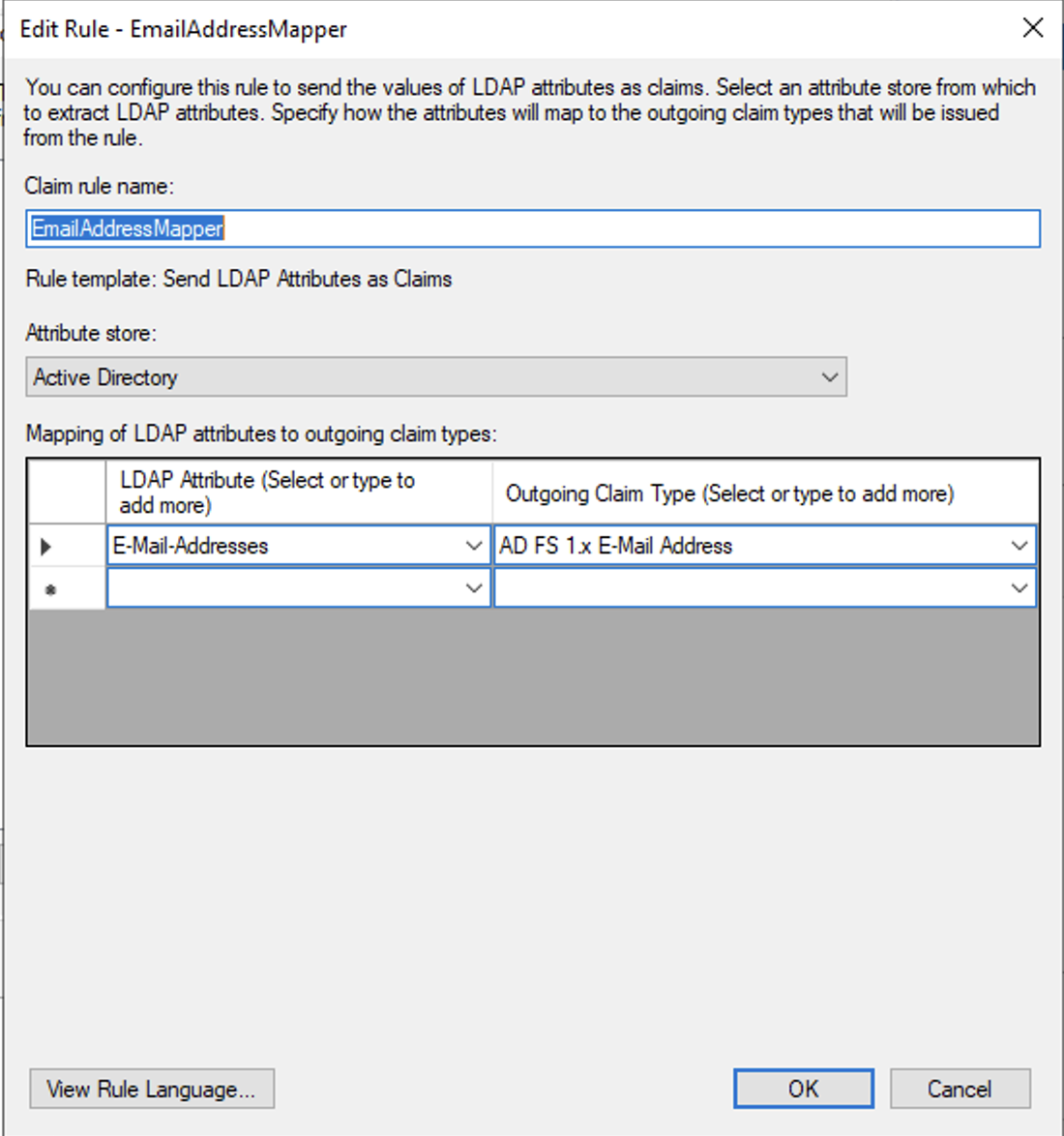Open the Attribute store dropdown arrow

click(827, 376)
